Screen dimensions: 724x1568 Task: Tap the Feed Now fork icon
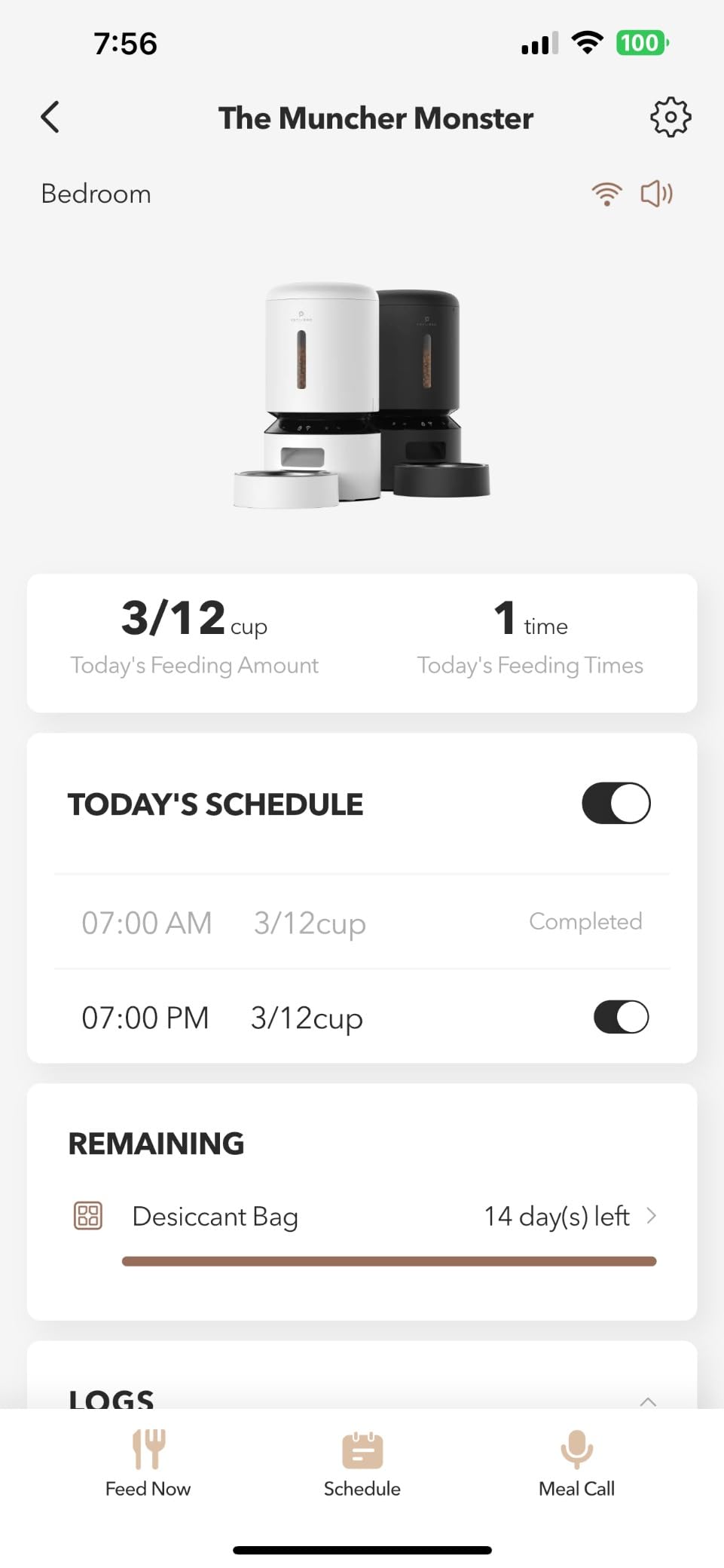[x=148, y=1449]
